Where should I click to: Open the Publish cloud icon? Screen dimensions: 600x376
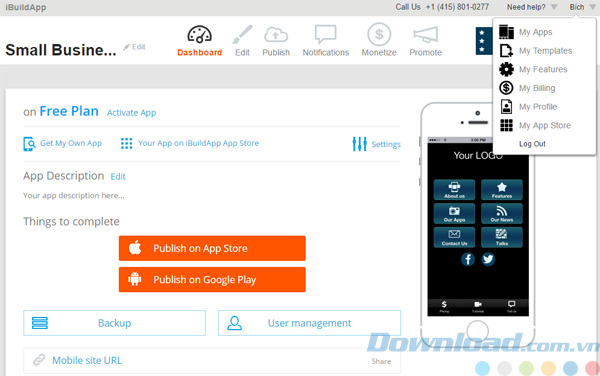click(276, 35)
